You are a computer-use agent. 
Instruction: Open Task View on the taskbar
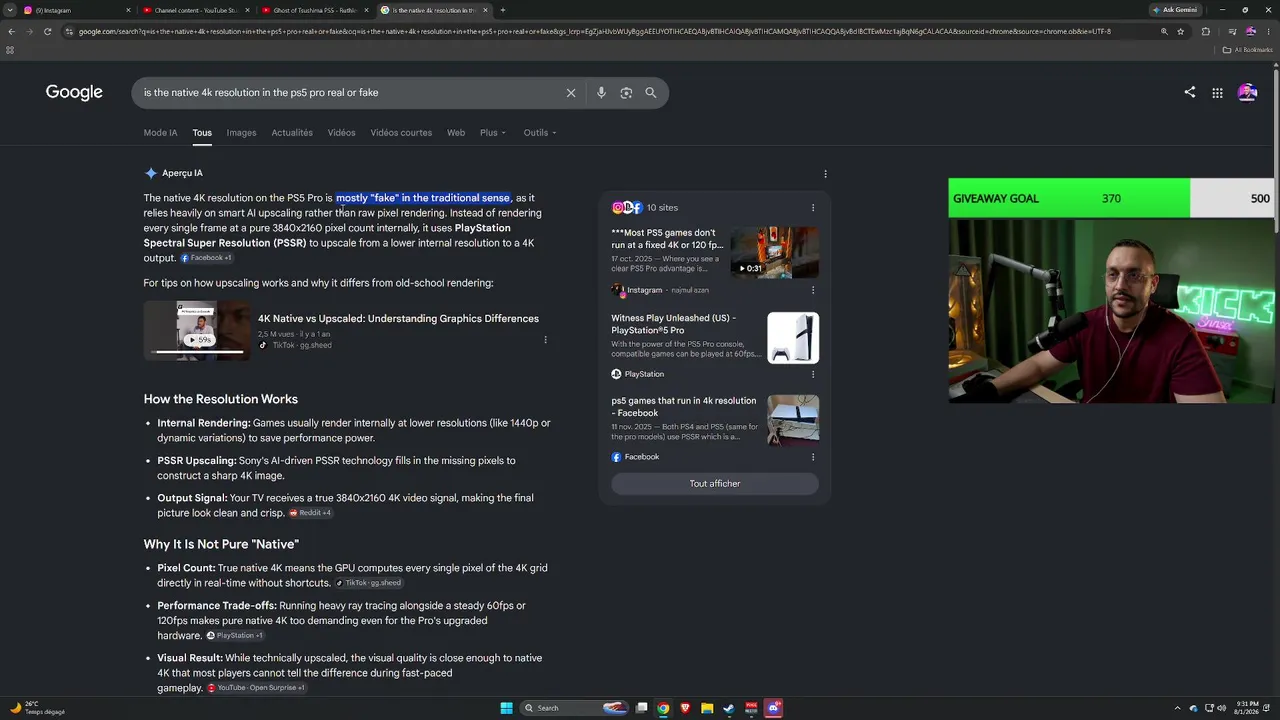click(641, 708)
